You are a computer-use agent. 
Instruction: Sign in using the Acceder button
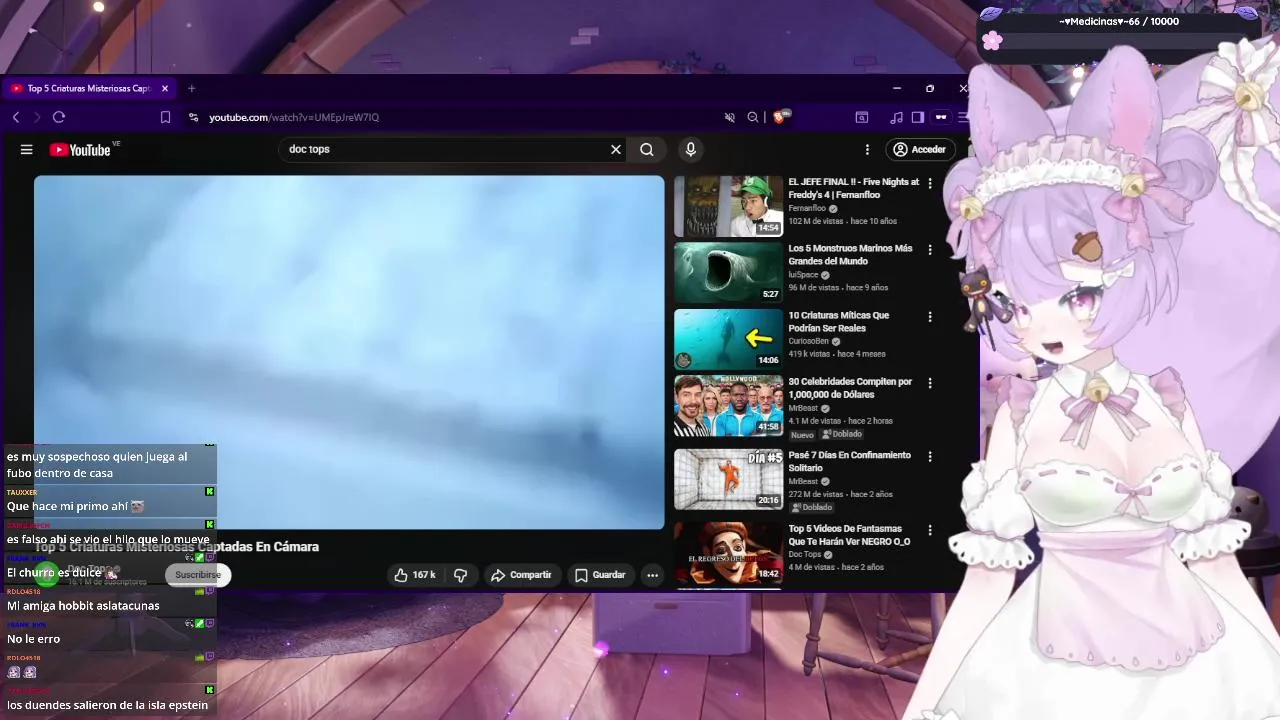pos(919,149)
